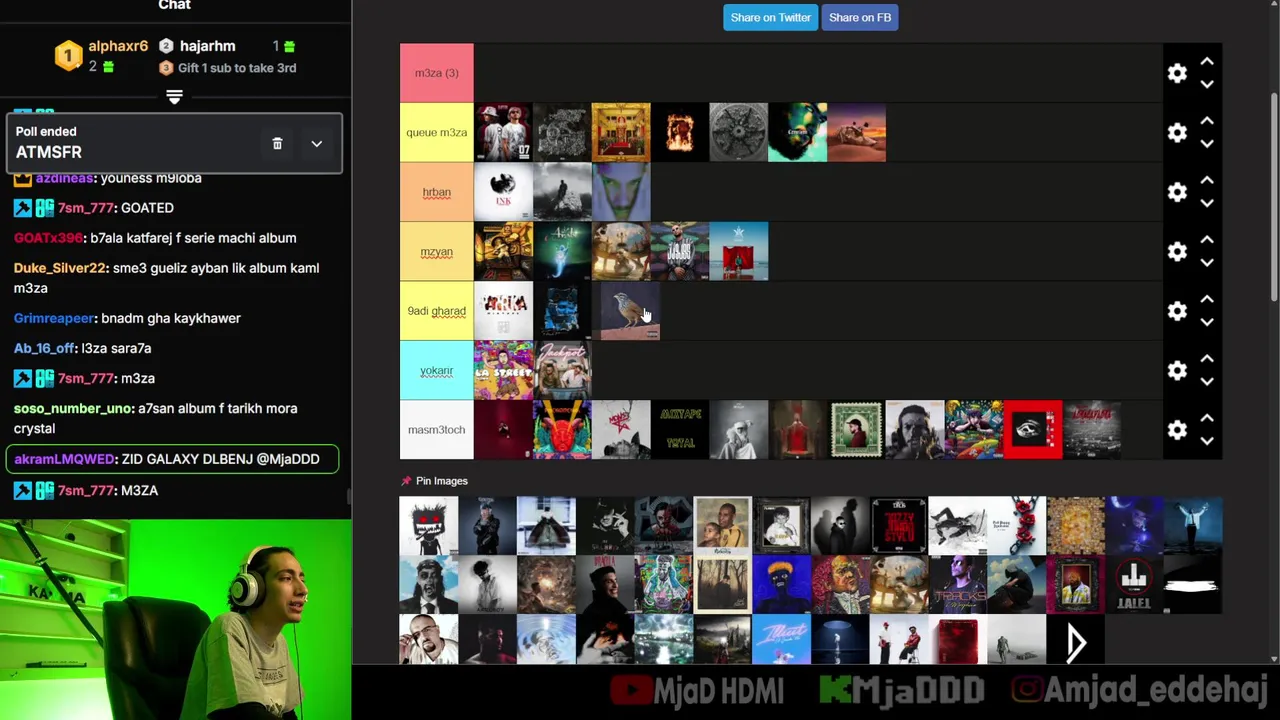Move m3za (3) tier down
Image resolution: width=1280 pixels, height=720 pixels.
pyautogui.click(x=1207, y=84)
